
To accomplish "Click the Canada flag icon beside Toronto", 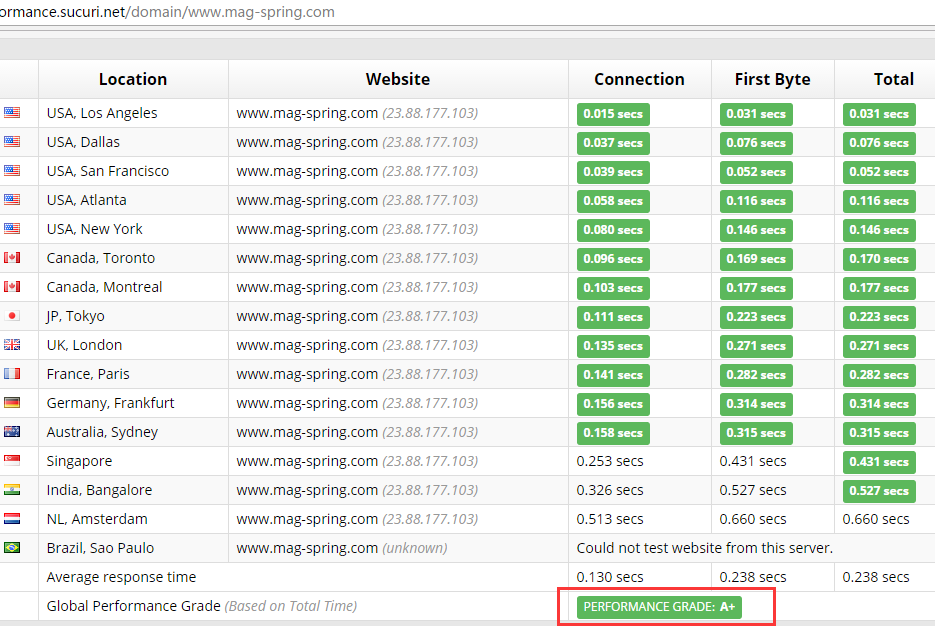I will tap(12, 258).
